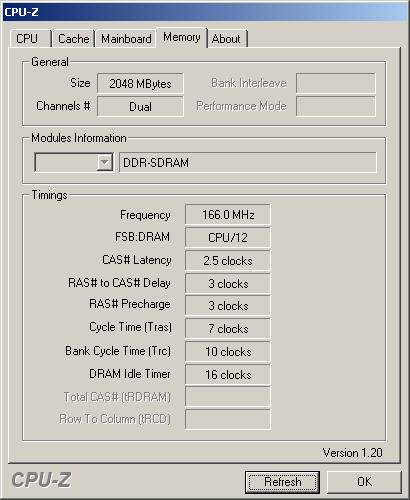
Task: Click the Refresh button
Action: (282, 482)
